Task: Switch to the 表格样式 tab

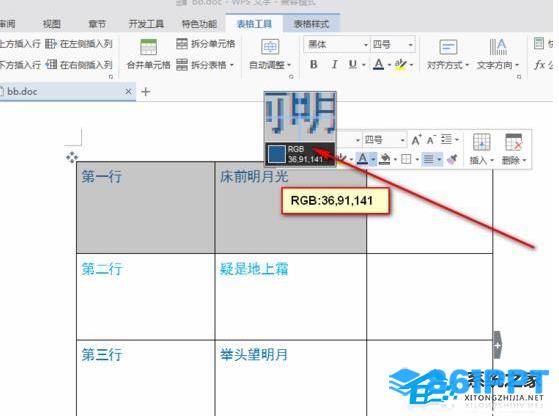Action: pos(311,24)
